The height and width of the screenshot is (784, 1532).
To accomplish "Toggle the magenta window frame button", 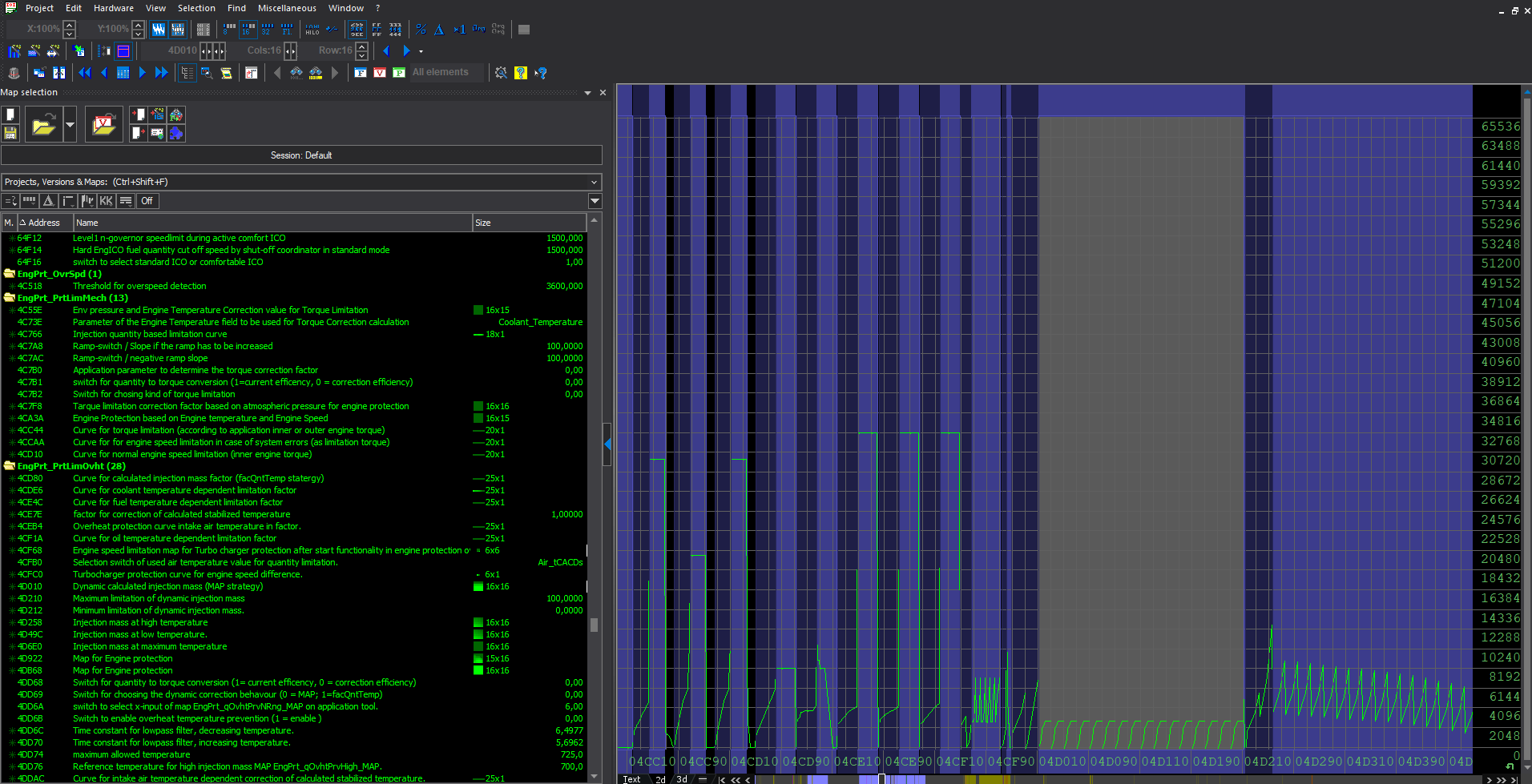I will 123,51.
